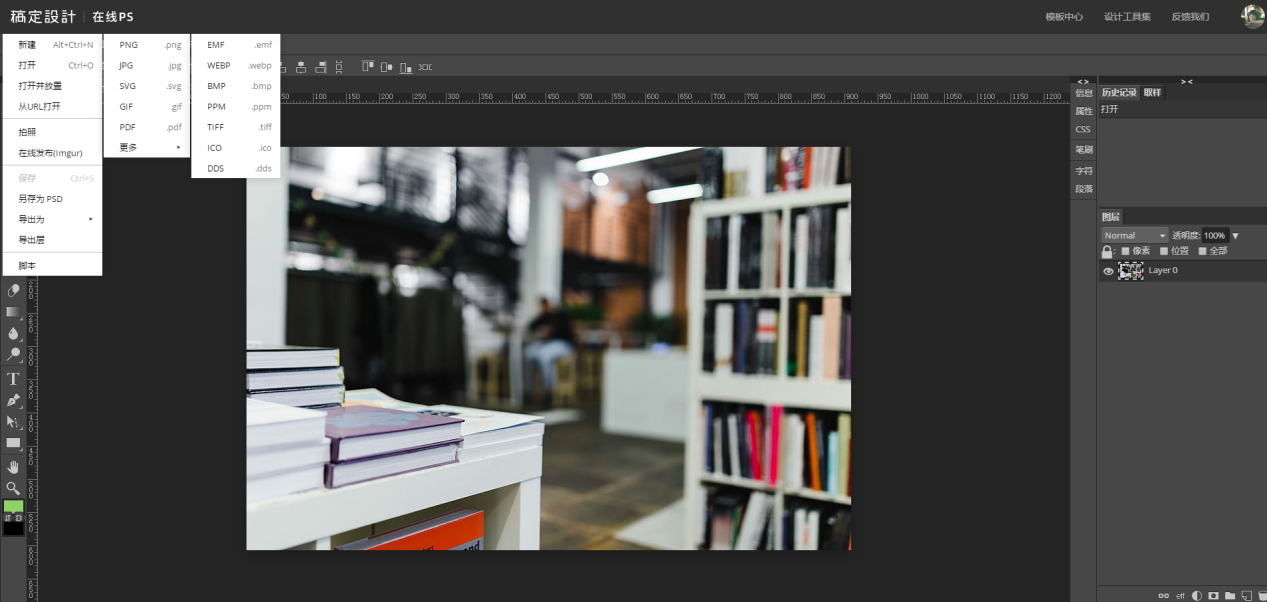Select the Gradient tool
The image size is (1267, 602).
(13, 312)
